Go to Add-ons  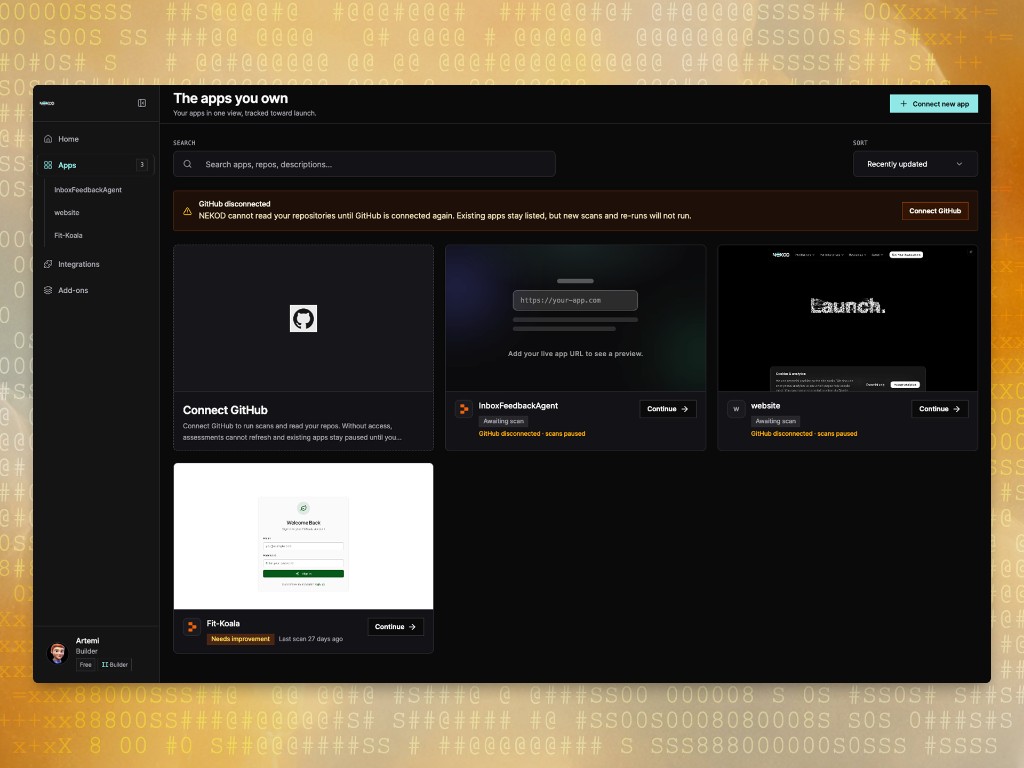point(95,291)
